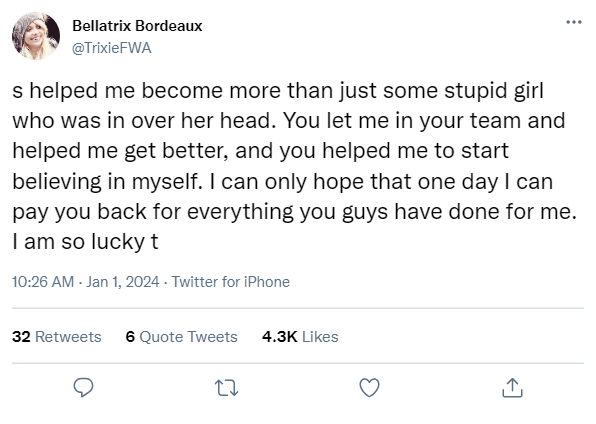Click the "Likes" label in stats row
The height and width of the screenshot is (424, 596).
(x=320, y=337)
